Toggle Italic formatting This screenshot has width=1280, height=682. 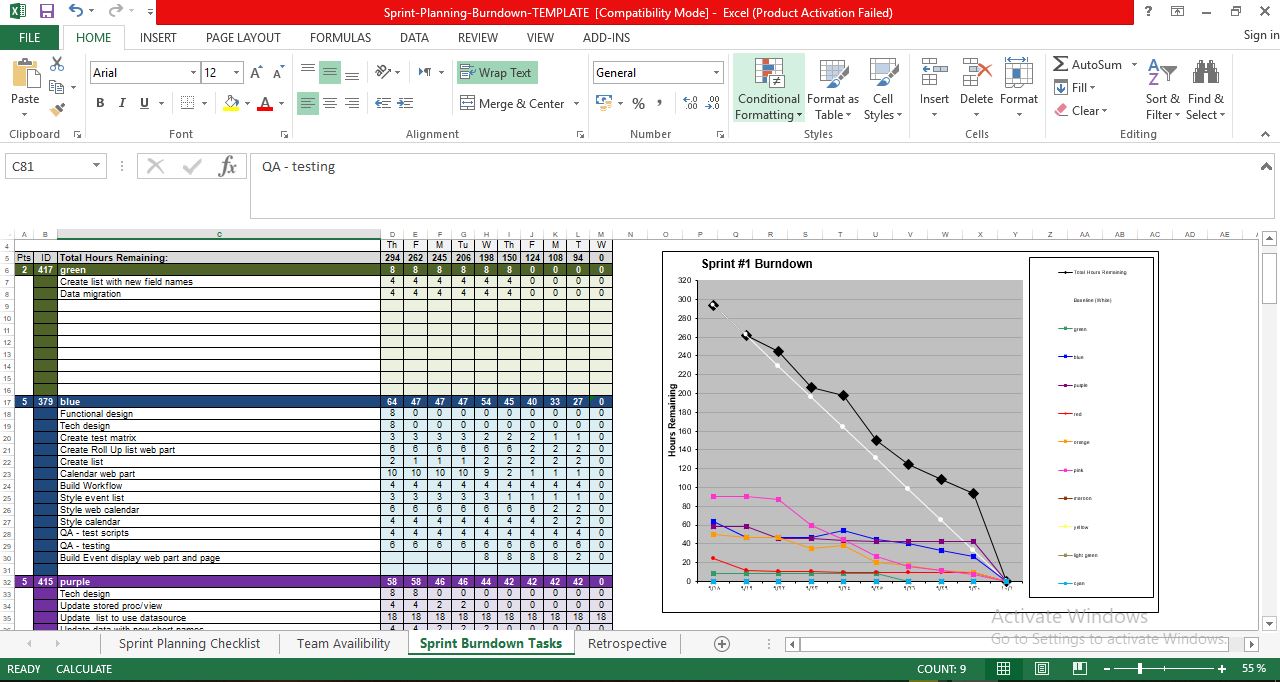(x=122, y=103)
